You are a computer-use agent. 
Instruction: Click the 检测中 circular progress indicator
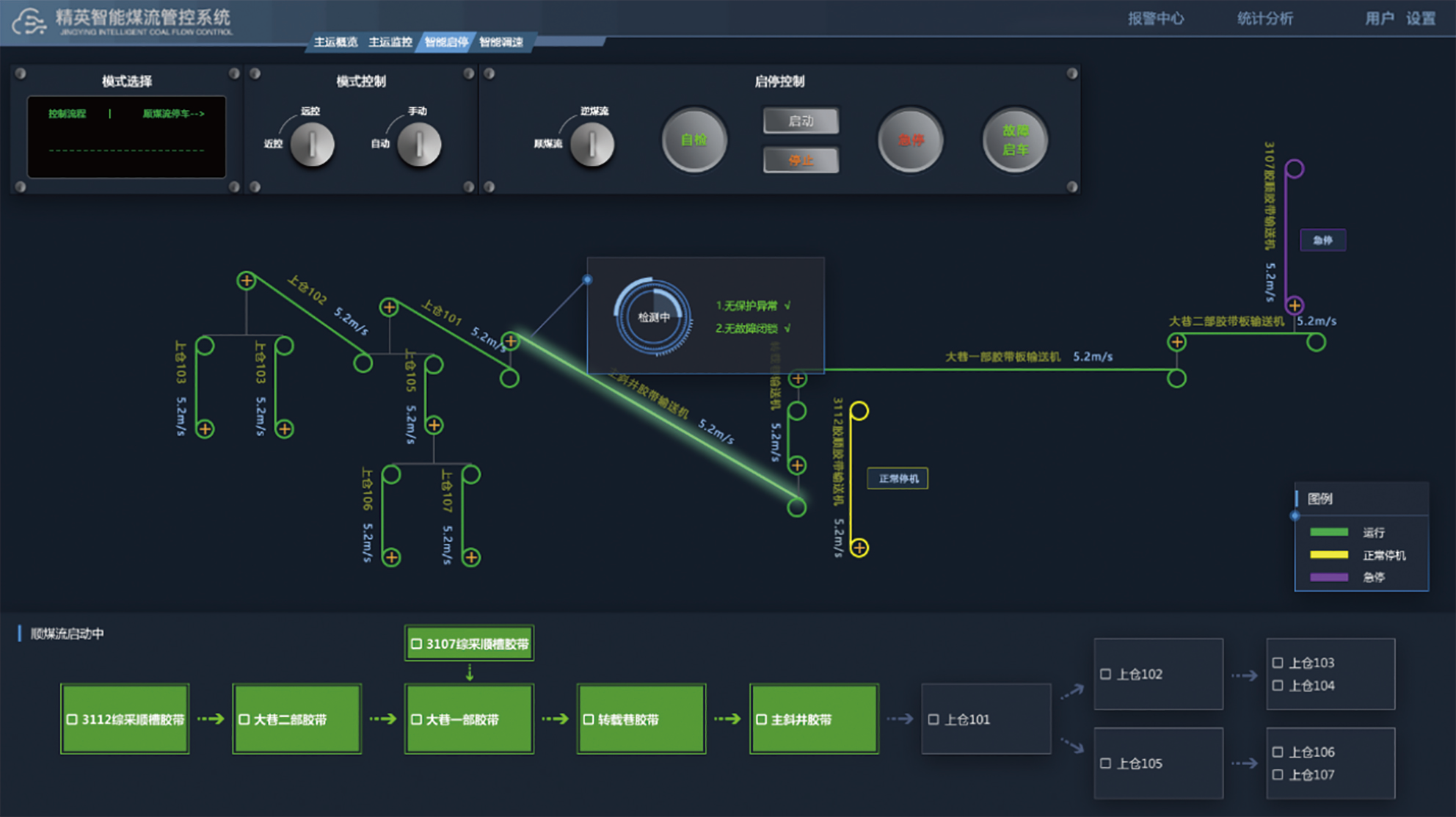(x=653, y=317)
